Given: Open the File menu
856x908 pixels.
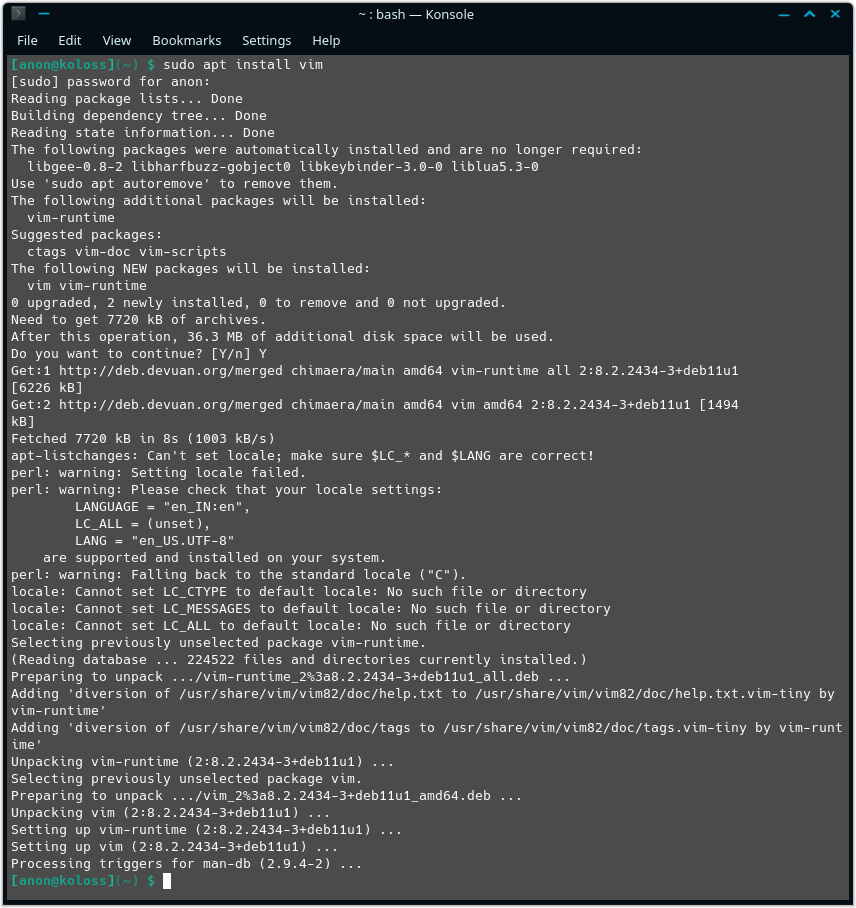Looking at the screenshot, I should (x=27, y=41).
